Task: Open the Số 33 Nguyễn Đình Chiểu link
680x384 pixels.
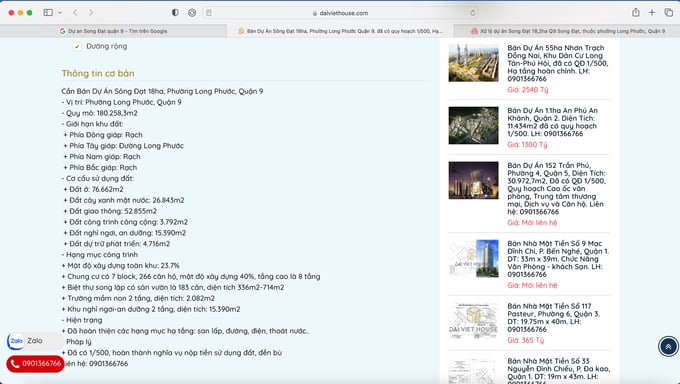Action: (559, 371)
